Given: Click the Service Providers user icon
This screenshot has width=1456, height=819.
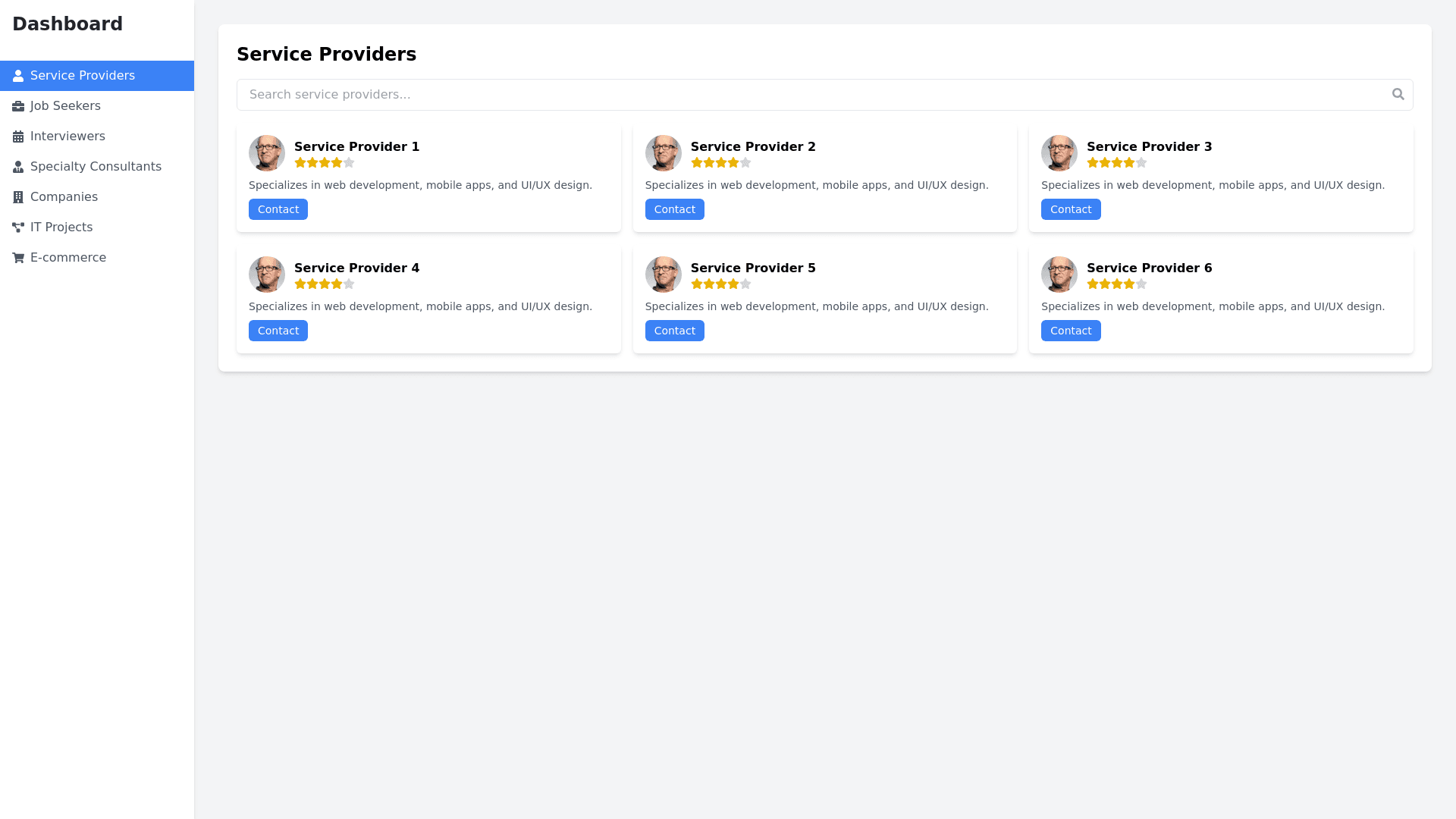Looking at the screenshot, I should (x=18, y=76).
